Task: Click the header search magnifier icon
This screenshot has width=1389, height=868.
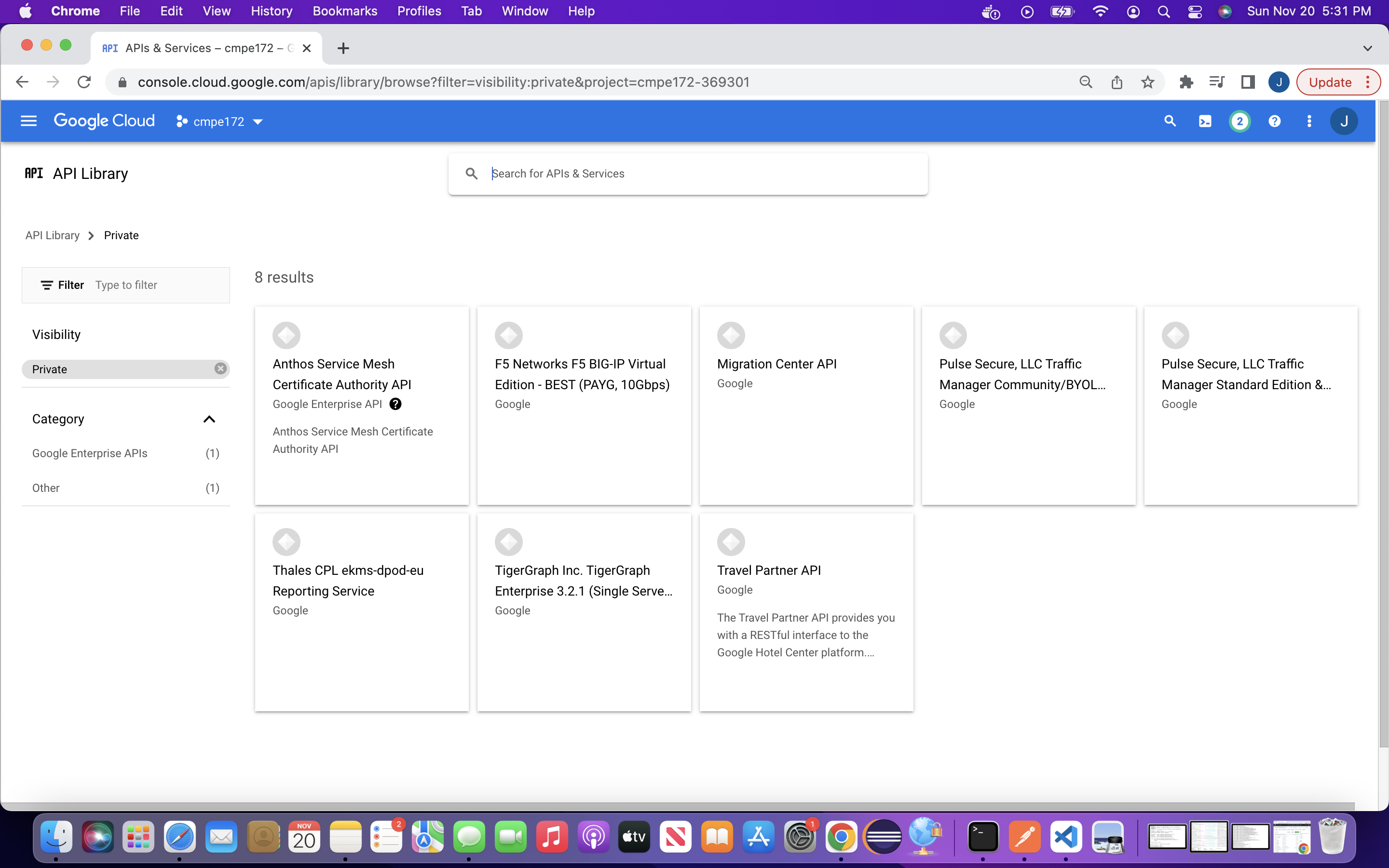Action: click(x=1170, y=121)
